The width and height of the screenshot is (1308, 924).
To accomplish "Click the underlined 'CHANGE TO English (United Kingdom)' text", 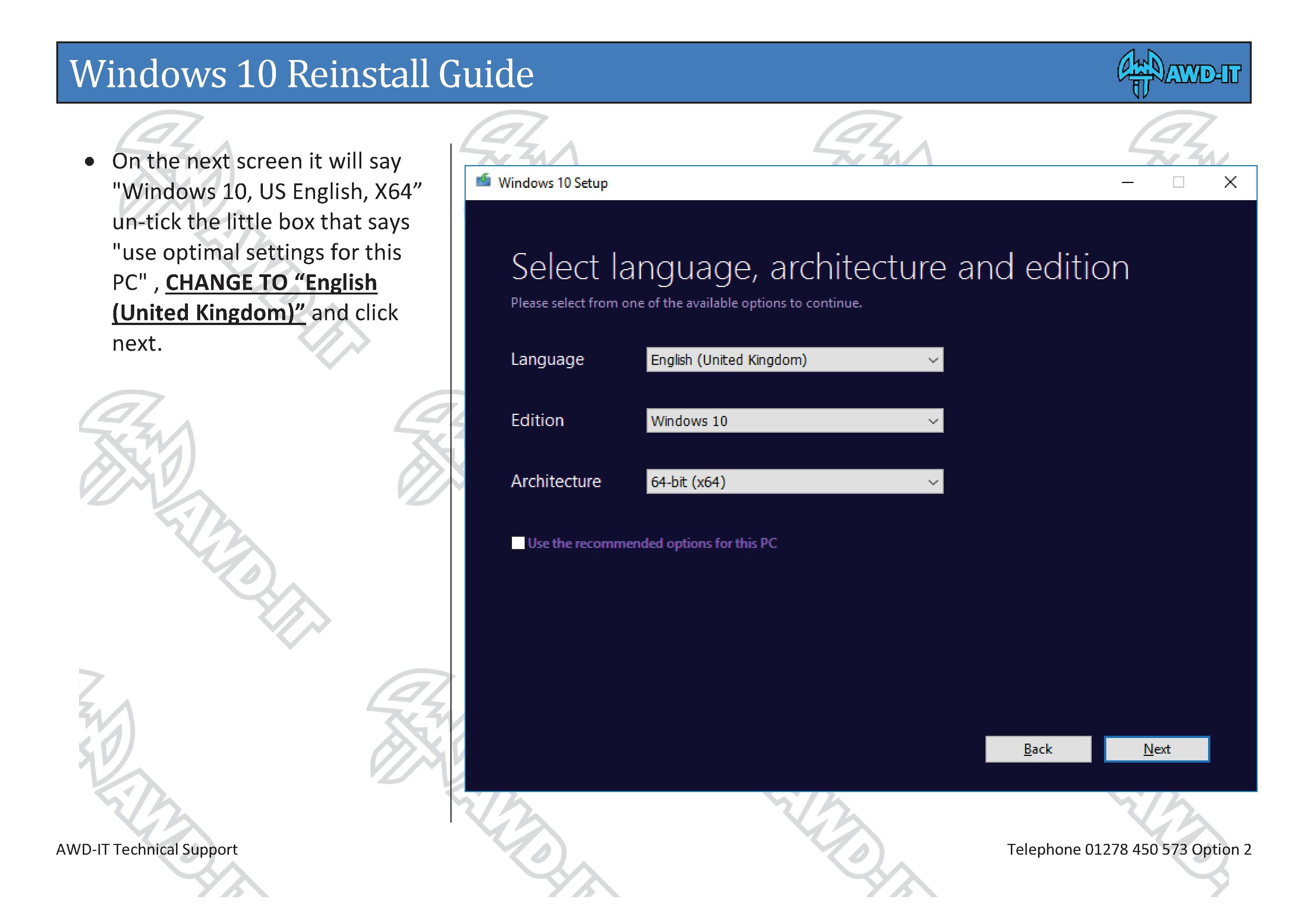I will tap(245, 298).
